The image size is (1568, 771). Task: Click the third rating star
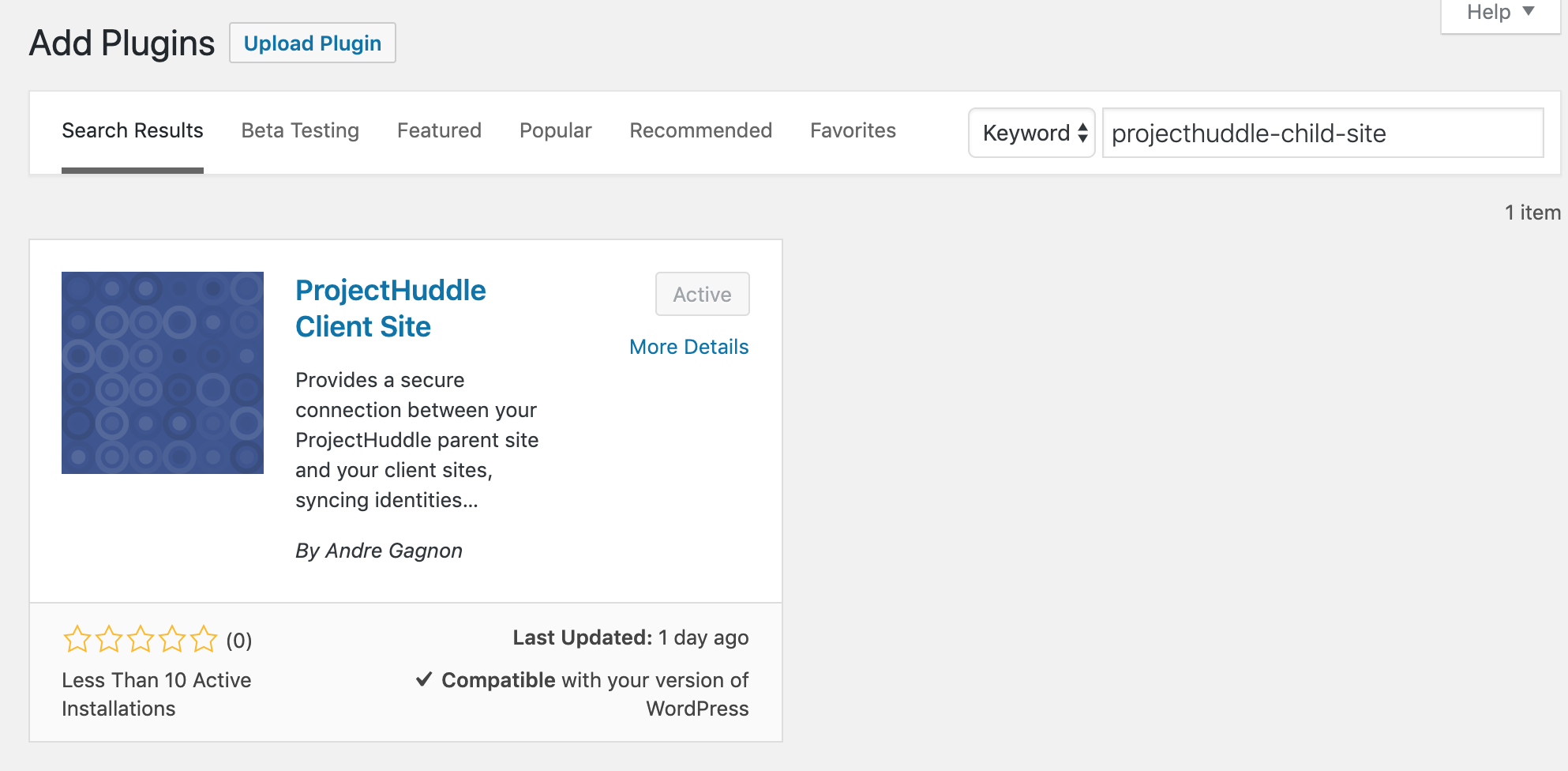tap(141, 639)
